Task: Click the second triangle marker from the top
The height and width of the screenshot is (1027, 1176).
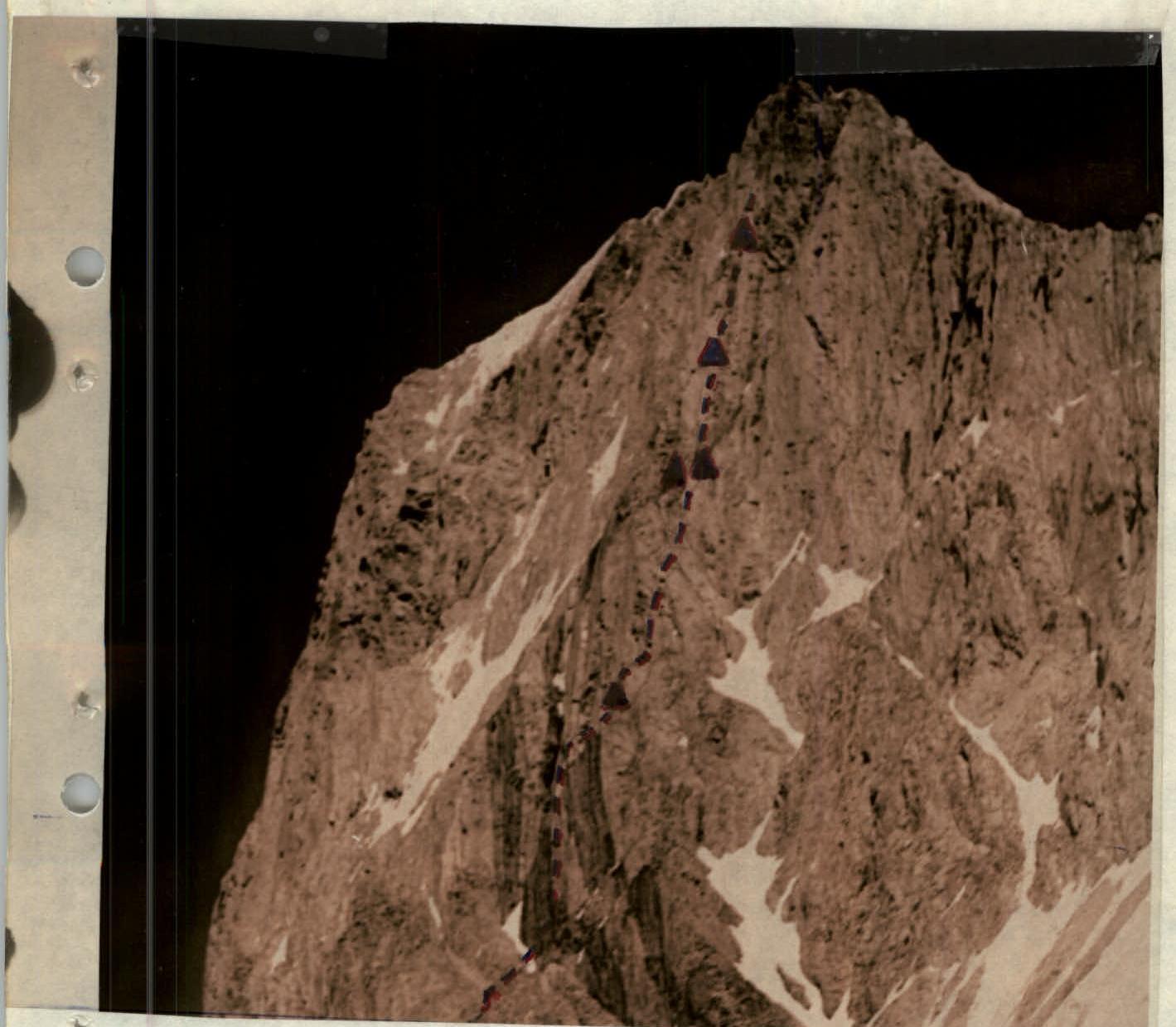Action: (714, 351)
